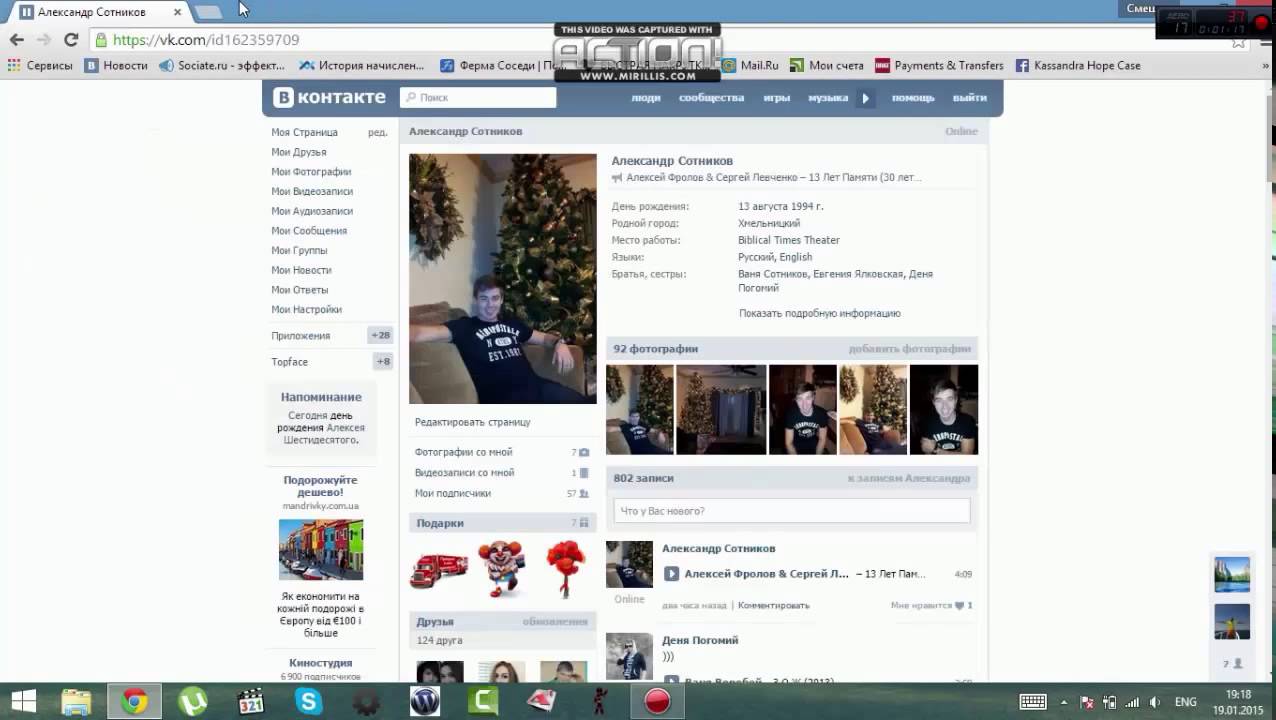Type in the VK Поиск search field

point(478,98)
